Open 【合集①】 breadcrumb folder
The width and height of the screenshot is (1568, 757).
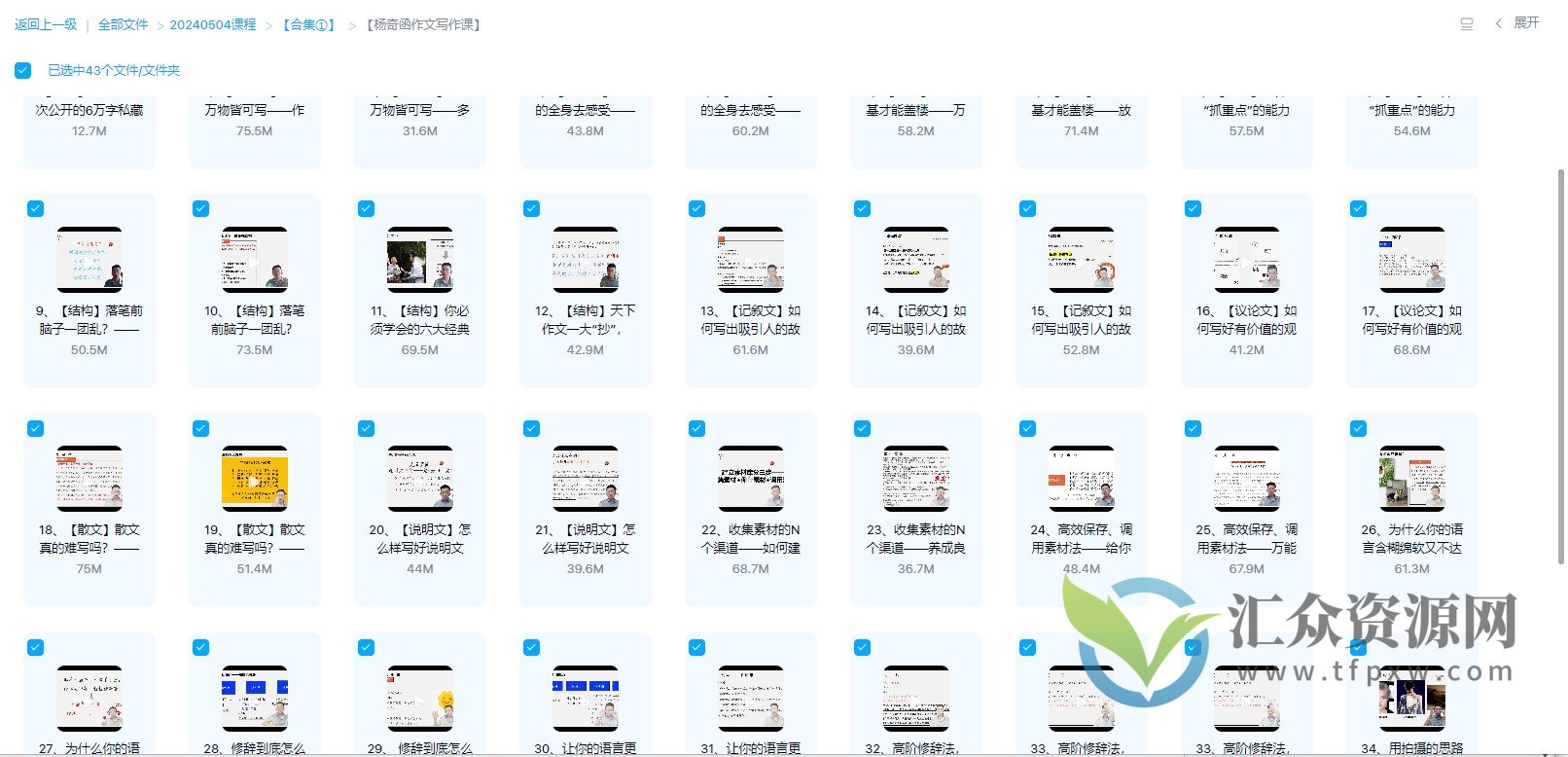point(309,24)
